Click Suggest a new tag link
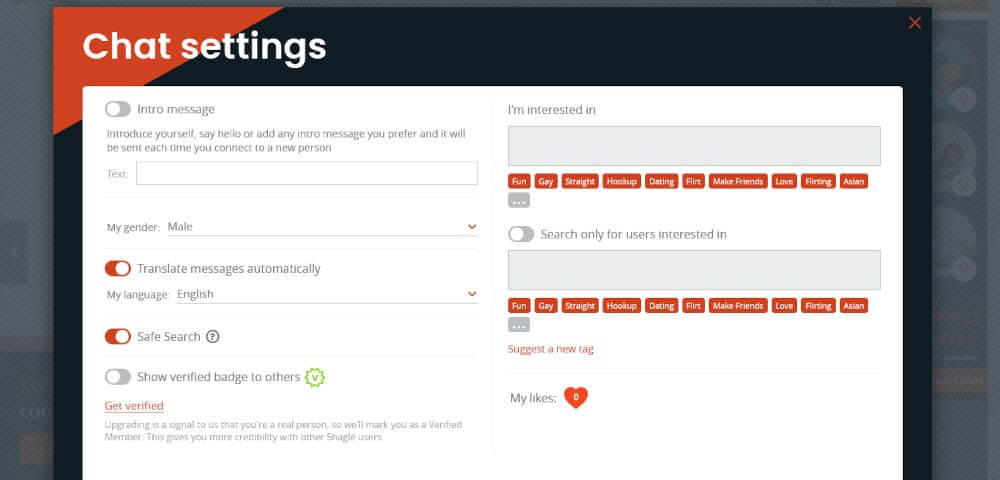 tap(550, 349)
